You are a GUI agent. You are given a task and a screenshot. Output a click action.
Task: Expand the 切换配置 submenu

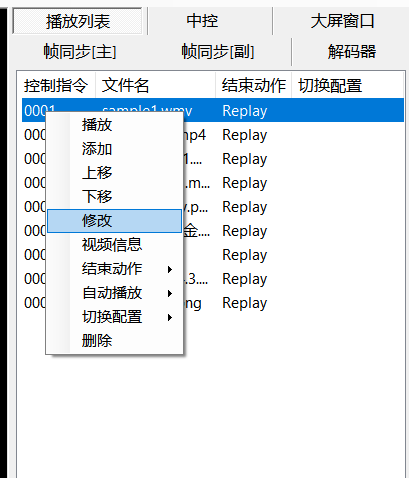coord(114,317)
